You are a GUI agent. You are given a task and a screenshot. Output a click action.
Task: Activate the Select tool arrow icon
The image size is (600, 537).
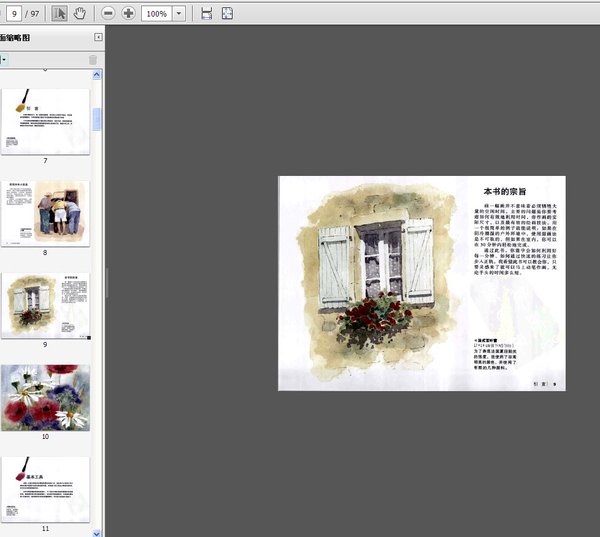(59, 14)
